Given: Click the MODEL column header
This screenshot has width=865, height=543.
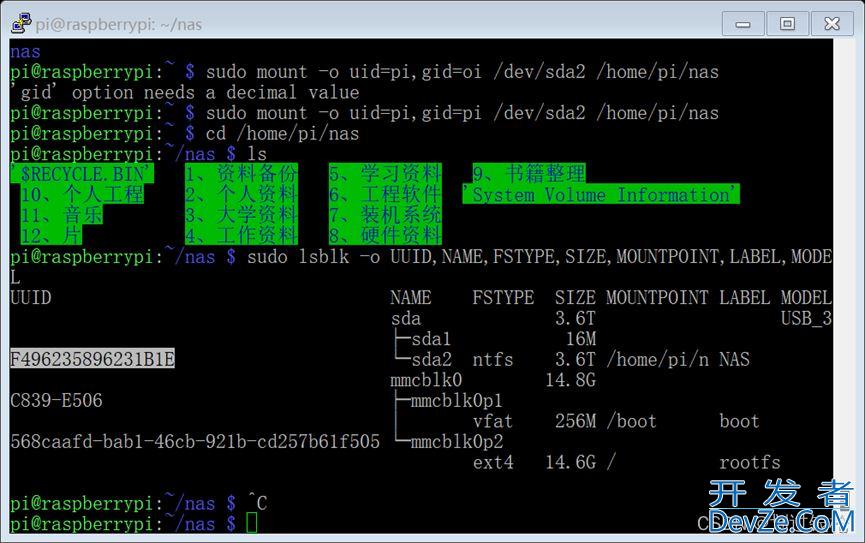Looking at the screenshot, I should pos(806,297).
